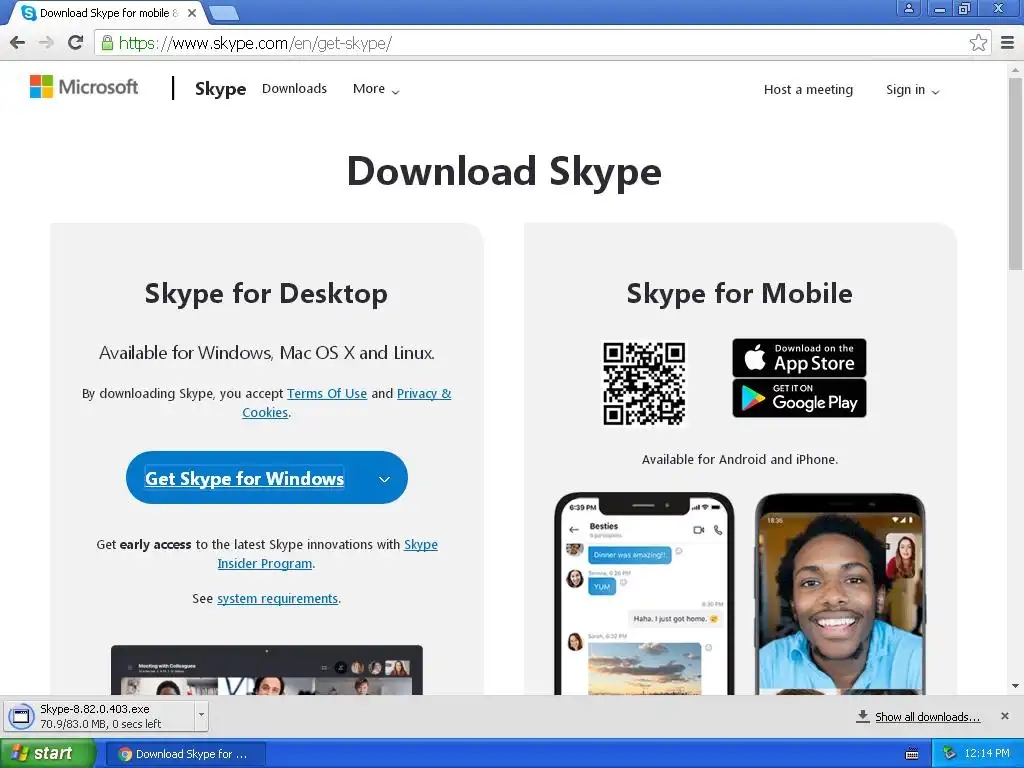Click the Google Play badge
This screenshot has height=768, width=1024.
click(799, 398)
